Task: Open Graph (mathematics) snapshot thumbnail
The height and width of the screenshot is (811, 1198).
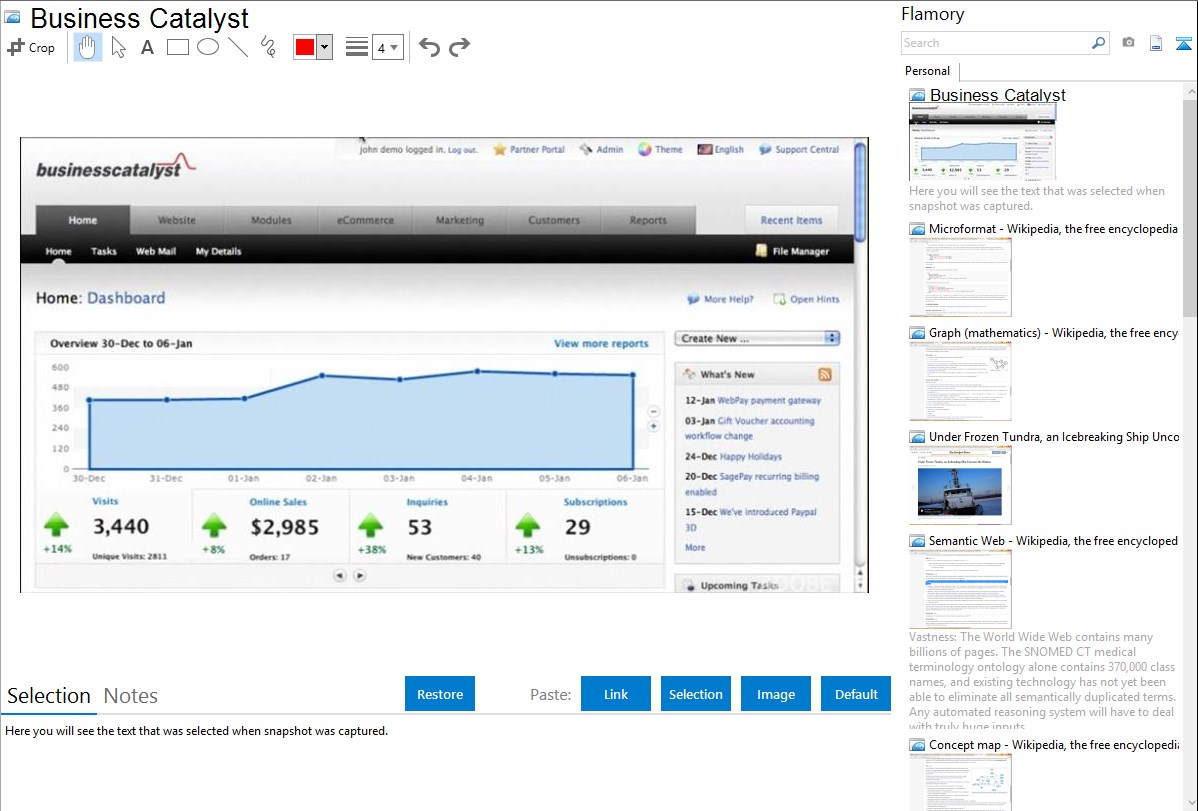Action: (x=960, y=381)
